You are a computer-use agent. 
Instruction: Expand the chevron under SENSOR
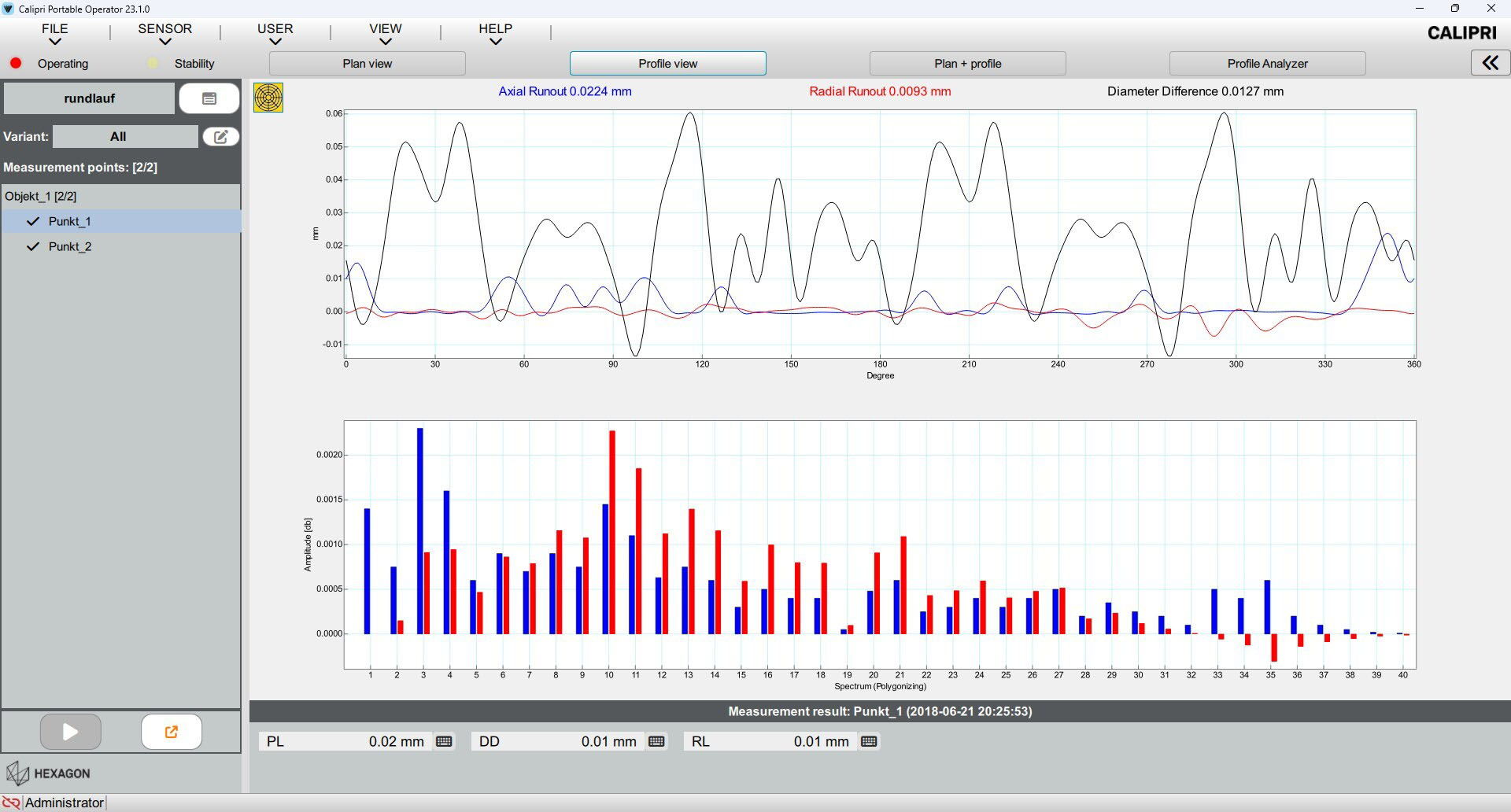[x=164, y=42]
